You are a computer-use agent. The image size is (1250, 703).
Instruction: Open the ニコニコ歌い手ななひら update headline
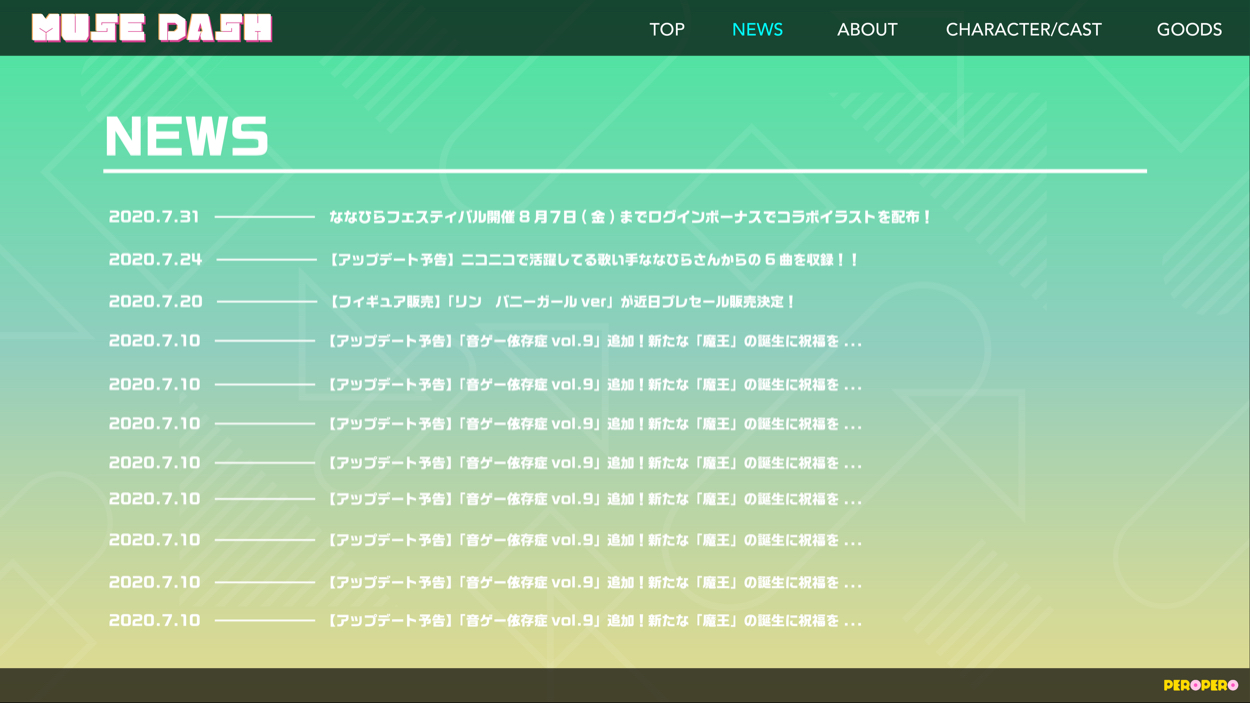[594, 260]
